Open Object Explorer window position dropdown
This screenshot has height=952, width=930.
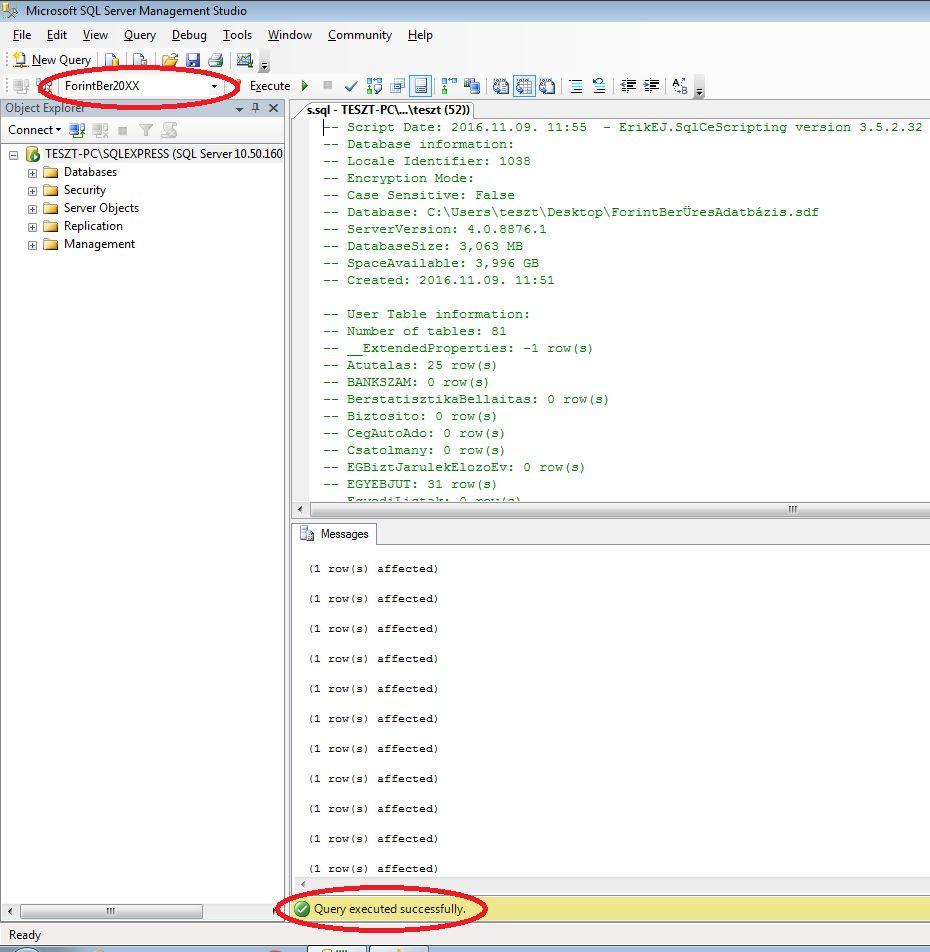tap(239, 109)
